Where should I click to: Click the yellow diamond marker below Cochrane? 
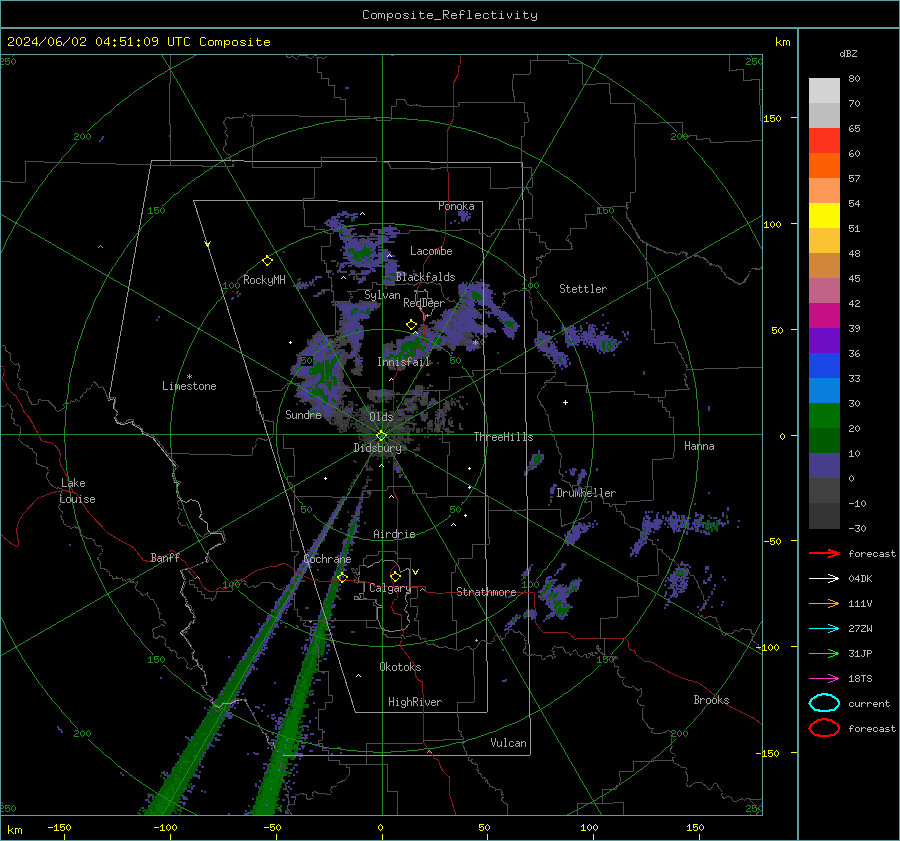click(x=343, y=578)
